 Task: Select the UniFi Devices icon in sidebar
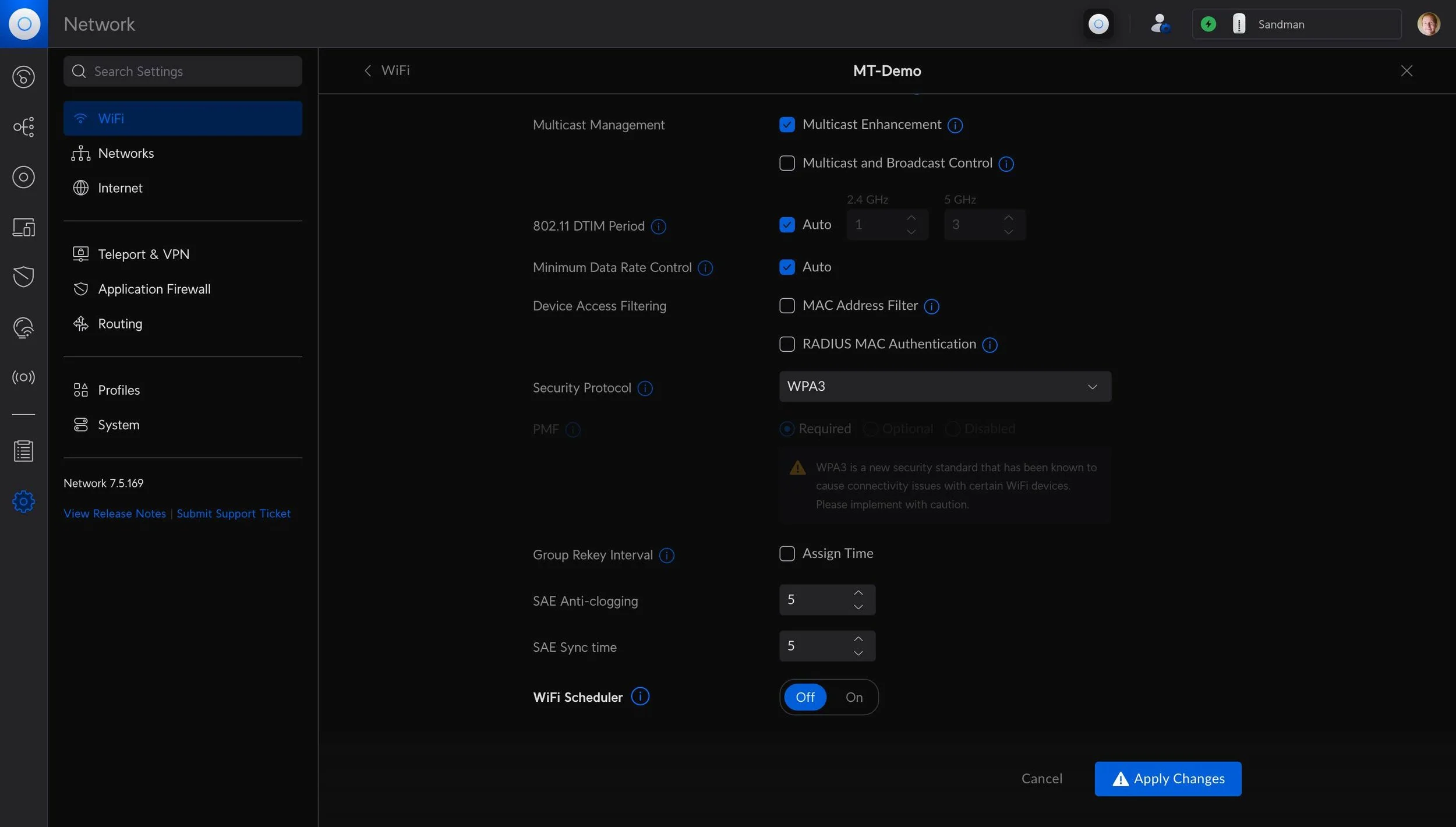click(x=23, y=177)
